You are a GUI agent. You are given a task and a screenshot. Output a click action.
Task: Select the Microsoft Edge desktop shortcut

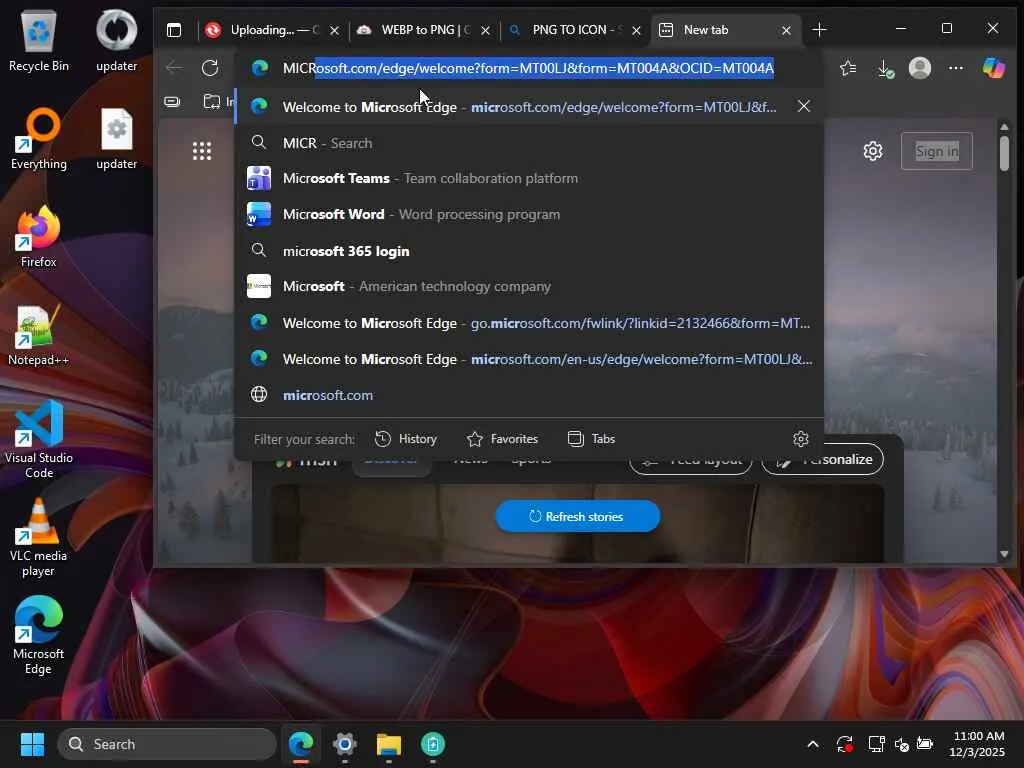(39, 635)
